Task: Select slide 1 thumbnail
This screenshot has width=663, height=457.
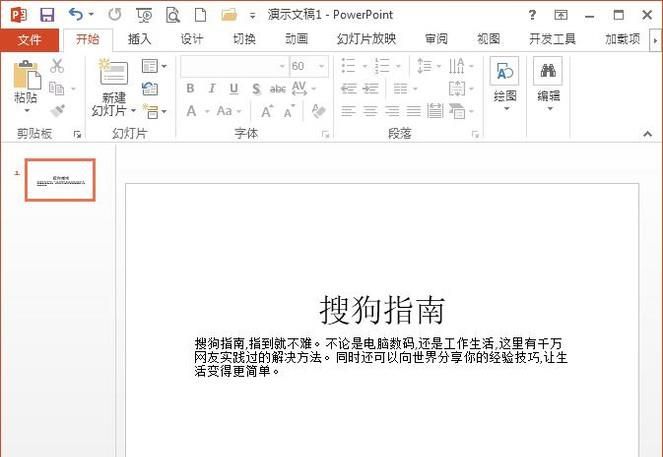Action: [60, 180]
